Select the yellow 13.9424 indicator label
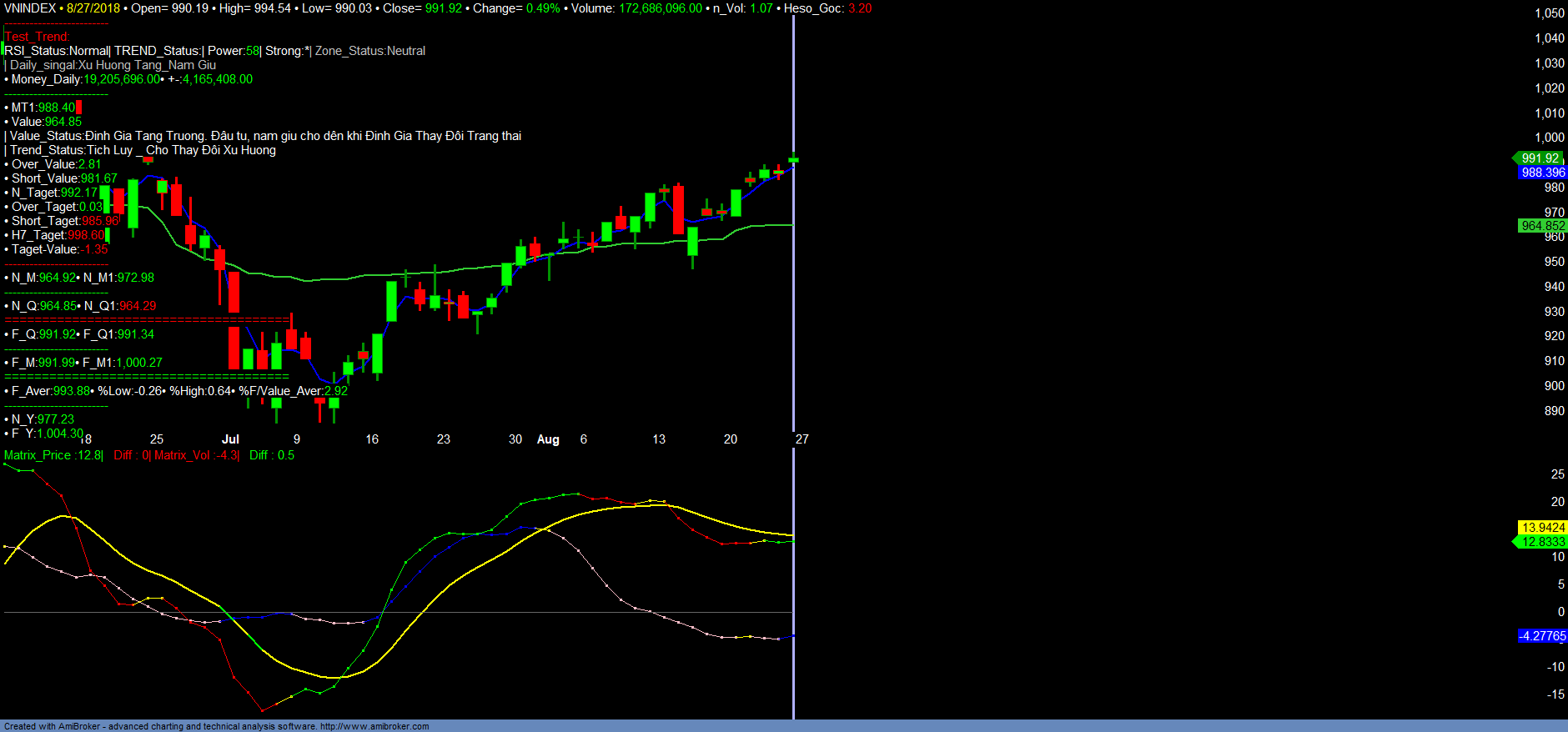The width and height of the screenshot is (1568, 732). pos(1542,528)
